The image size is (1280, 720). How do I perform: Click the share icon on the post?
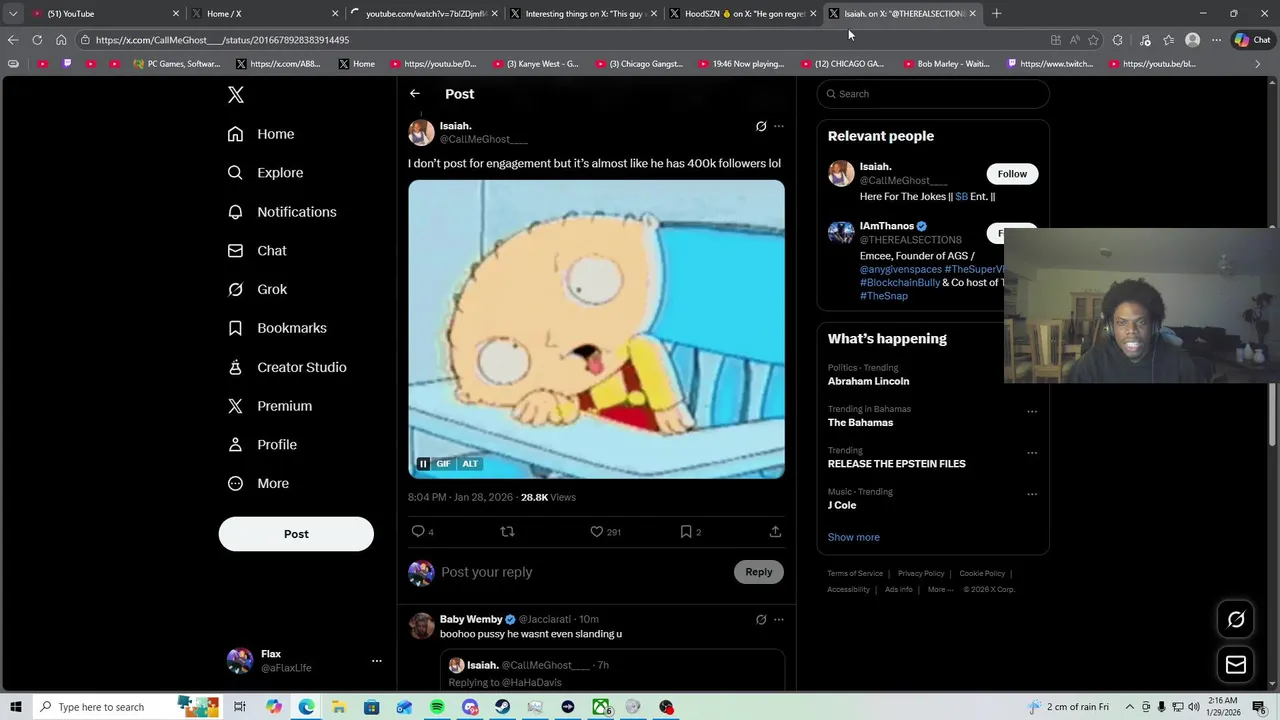775,532
